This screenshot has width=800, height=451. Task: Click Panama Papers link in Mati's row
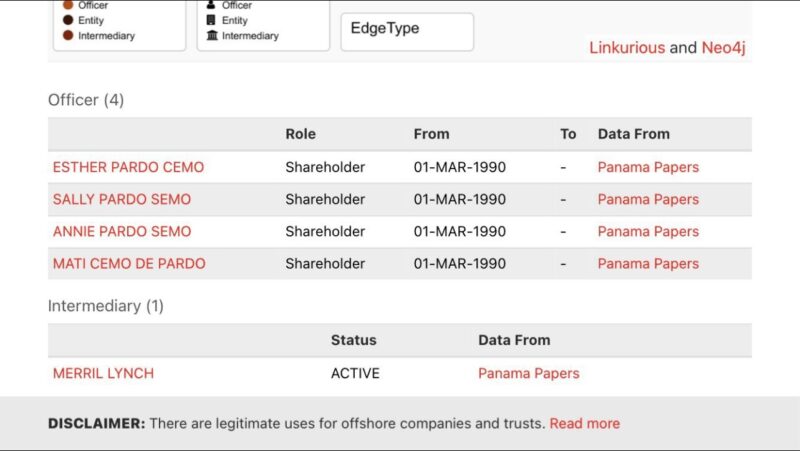tap(648, 264)
